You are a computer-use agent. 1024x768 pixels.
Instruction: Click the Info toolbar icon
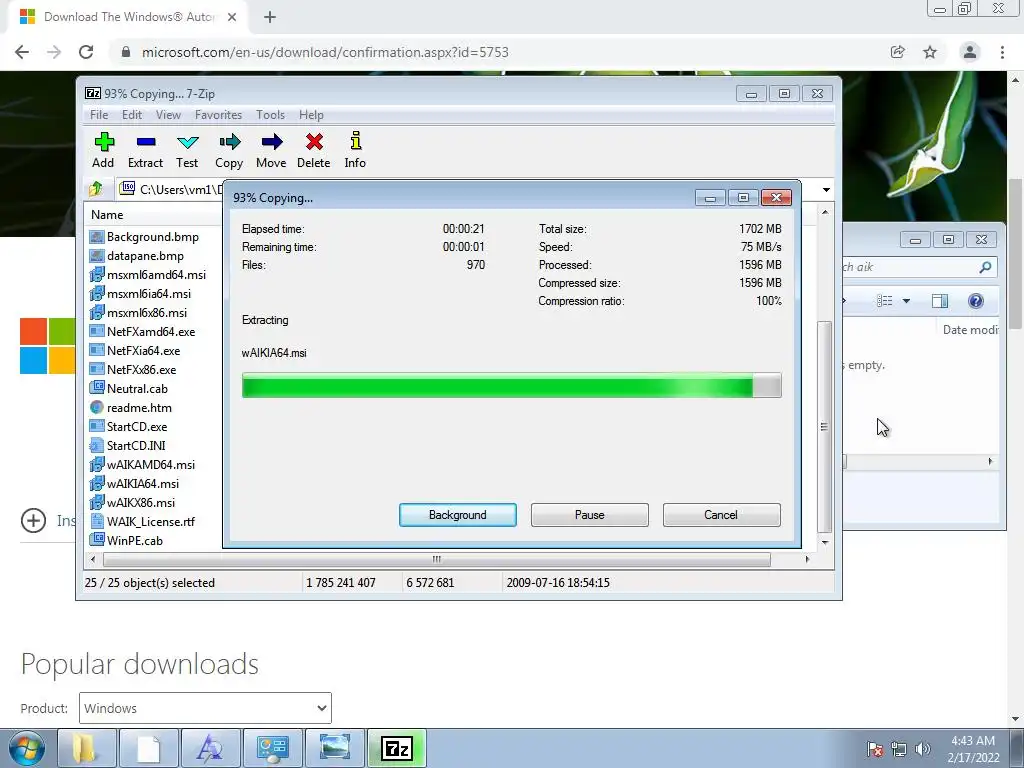tap(355, 150)
